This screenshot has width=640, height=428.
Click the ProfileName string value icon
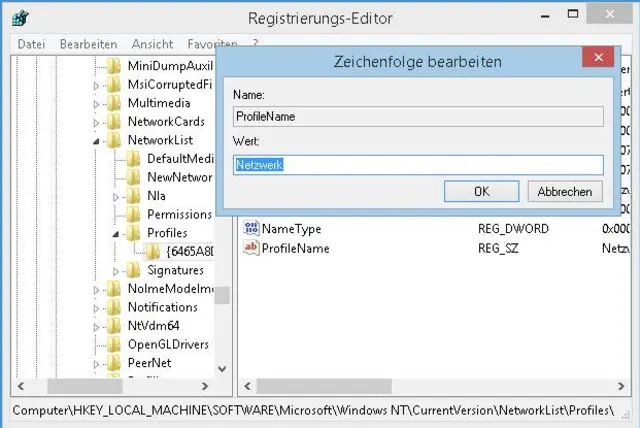click(251, 248)
